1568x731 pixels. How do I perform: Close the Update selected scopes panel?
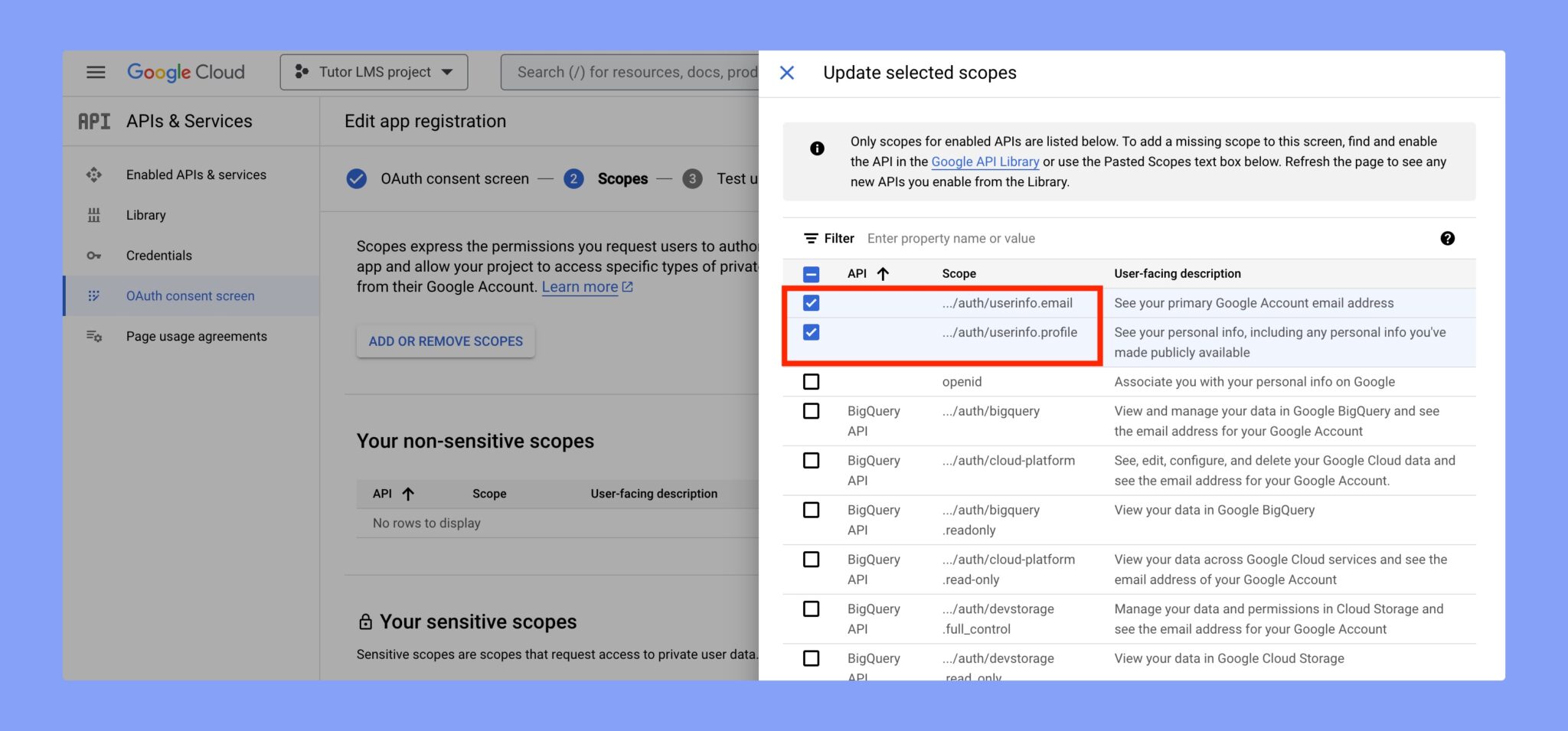(x=786, y=72)
